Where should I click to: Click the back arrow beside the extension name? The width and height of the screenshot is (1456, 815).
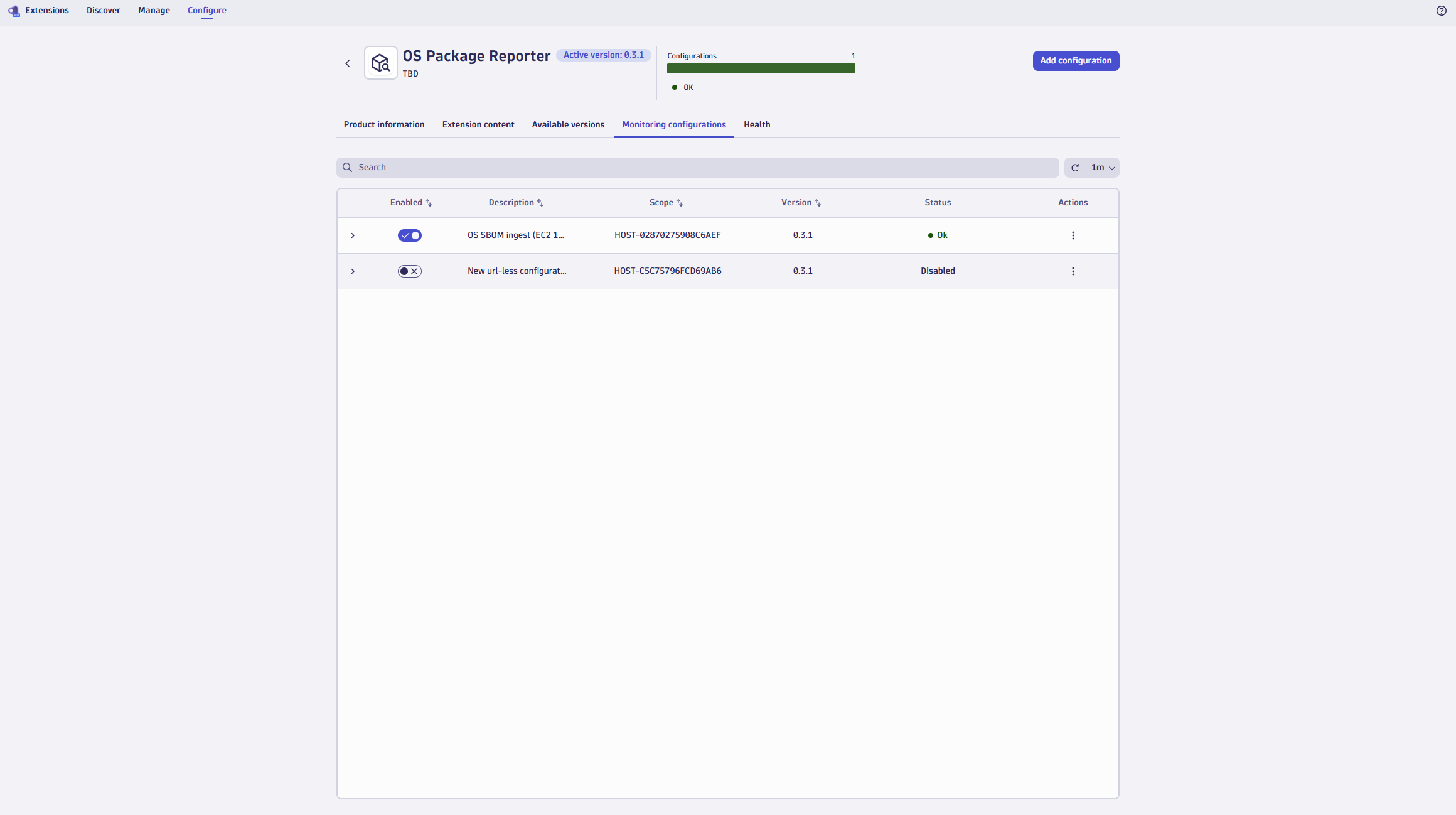[x=348, y=63]
